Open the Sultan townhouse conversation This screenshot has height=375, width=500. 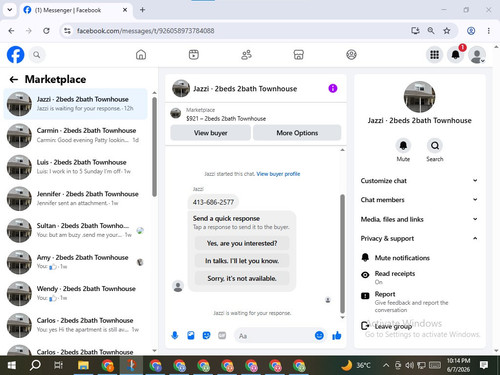tap(75, 230)
